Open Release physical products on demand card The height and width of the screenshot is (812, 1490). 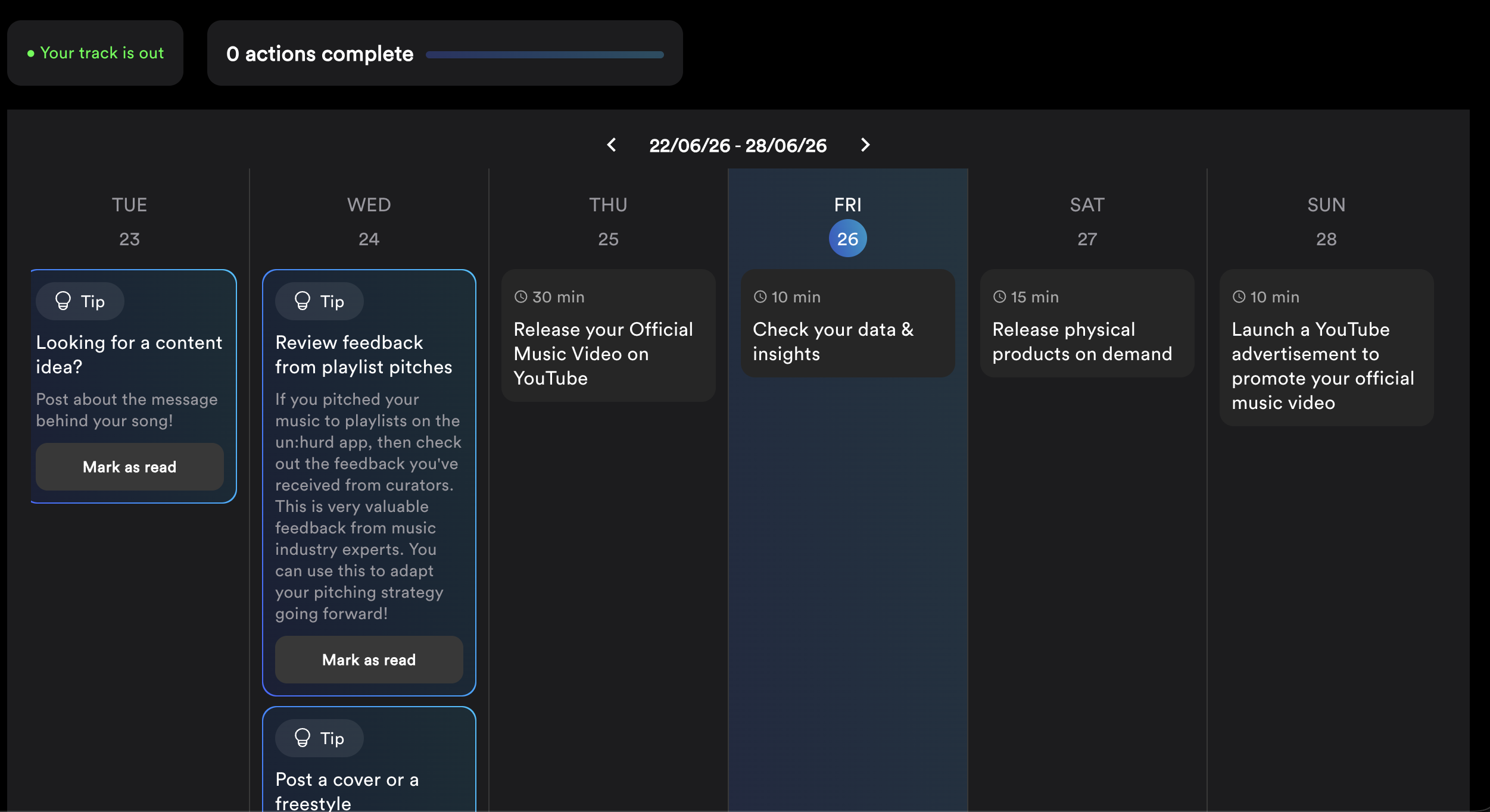pos(1087,323)
